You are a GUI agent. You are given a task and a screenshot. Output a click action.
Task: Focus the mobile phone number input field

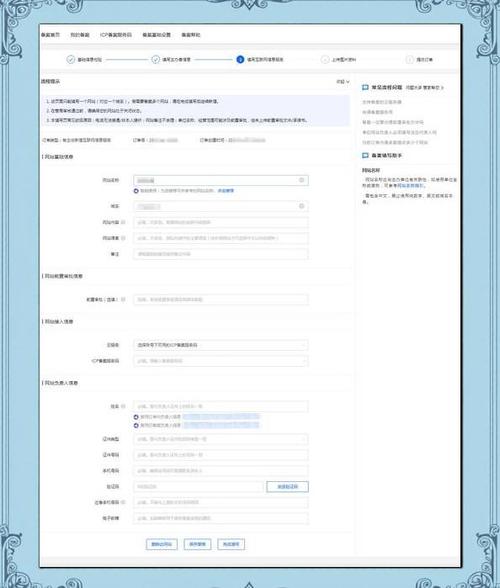pyautogui.click(x=221, y=470)
